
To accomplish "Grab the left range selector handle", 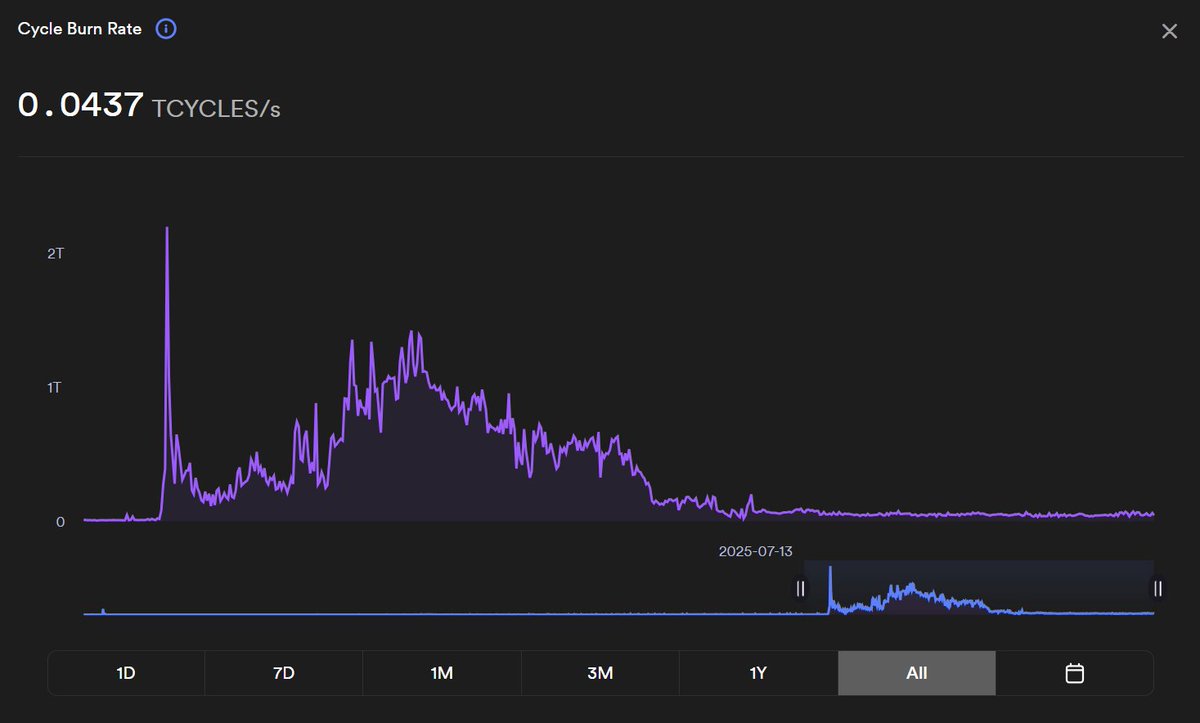I will [x=800, y=588].
